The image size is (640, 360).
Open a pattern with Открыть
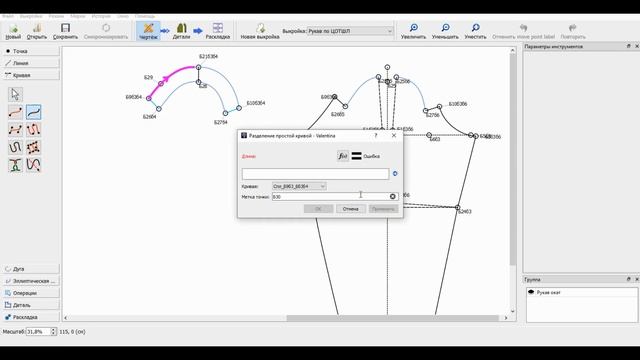click(37, 31)
